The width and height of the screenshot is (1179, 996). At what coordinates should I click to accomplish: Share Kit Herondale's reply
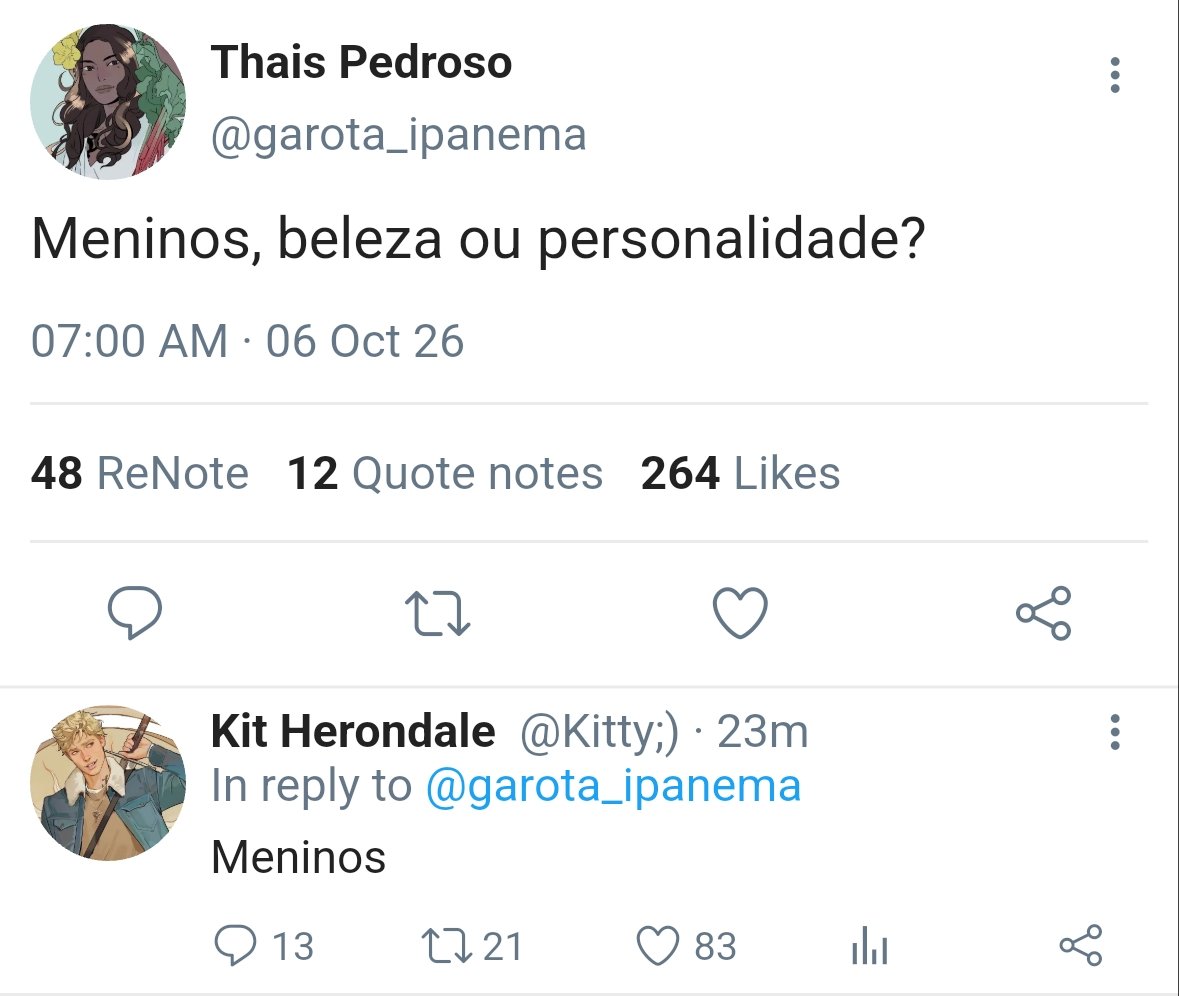(x=1080, y=946)
